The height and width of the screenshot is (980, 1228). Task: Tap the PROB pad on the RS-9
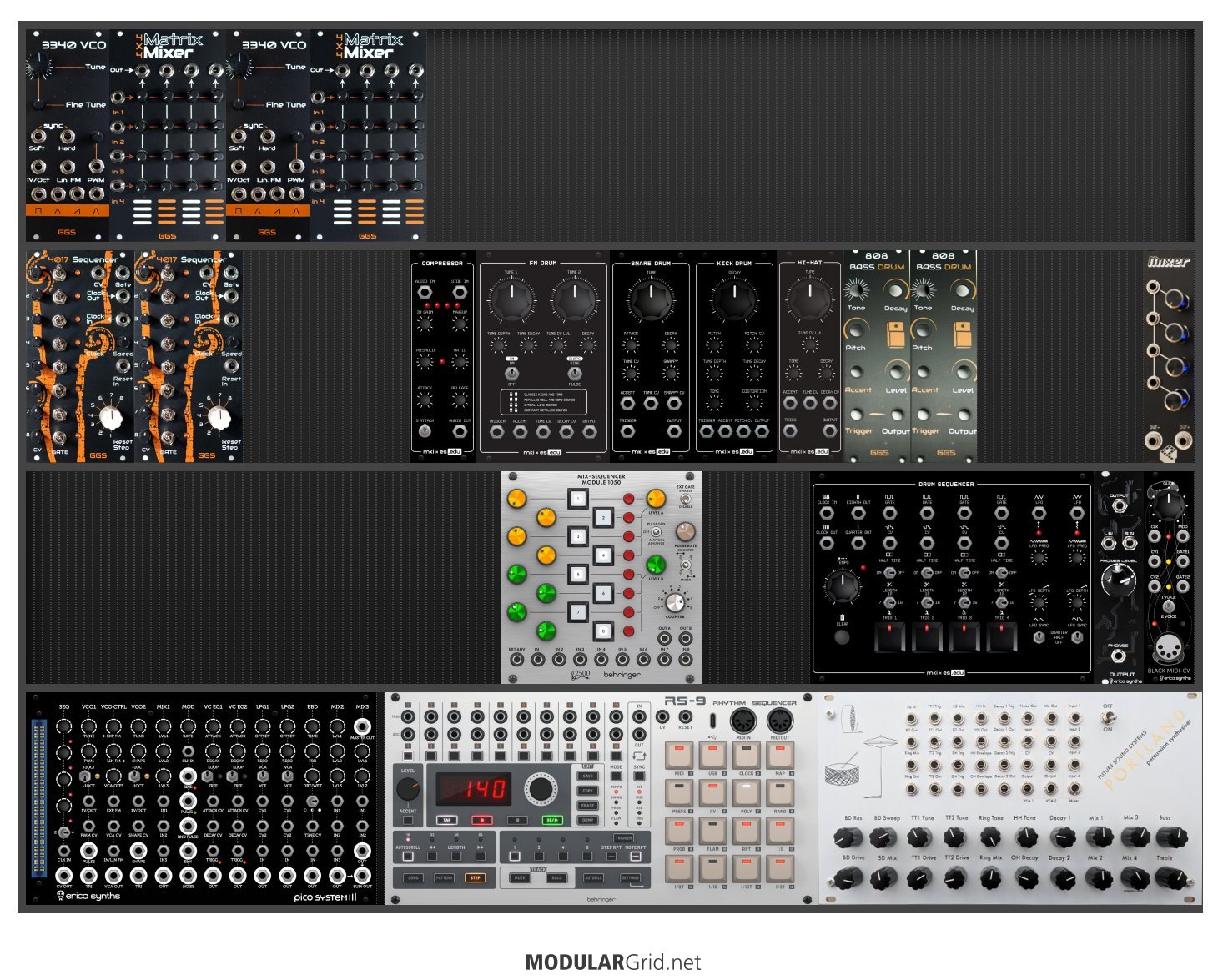point(679,832)
